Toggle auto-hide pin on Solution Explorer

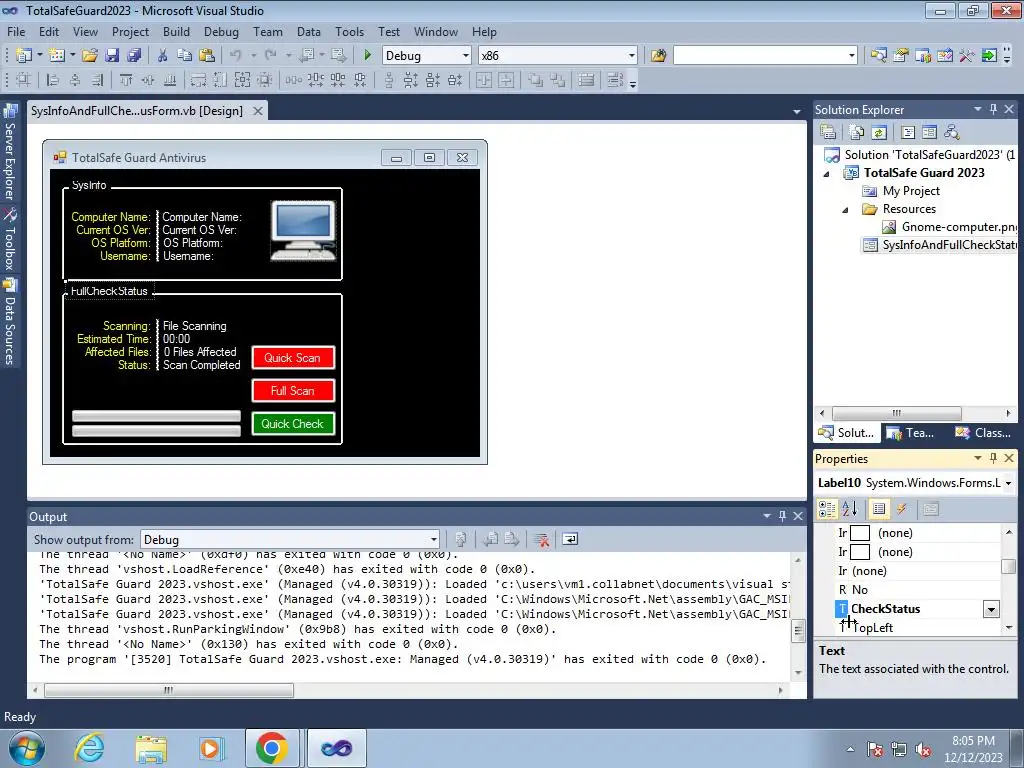click(x=993, y=109)
